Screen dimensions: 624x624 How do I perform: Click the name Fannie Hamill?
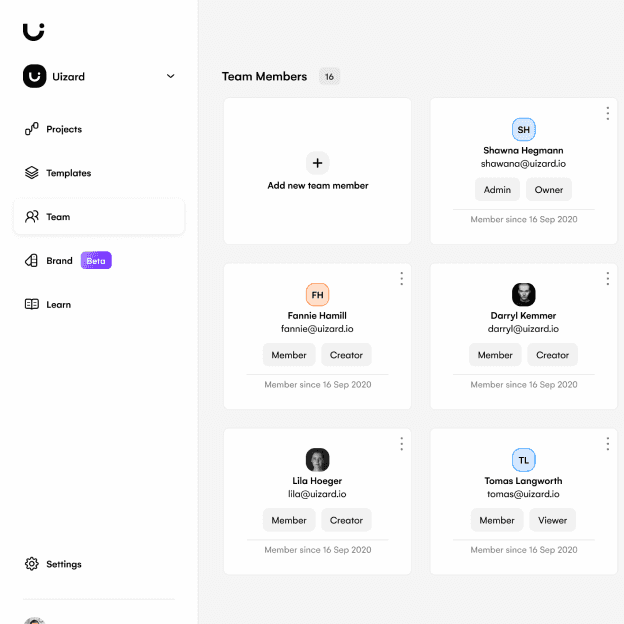click(x=317, y=316)
